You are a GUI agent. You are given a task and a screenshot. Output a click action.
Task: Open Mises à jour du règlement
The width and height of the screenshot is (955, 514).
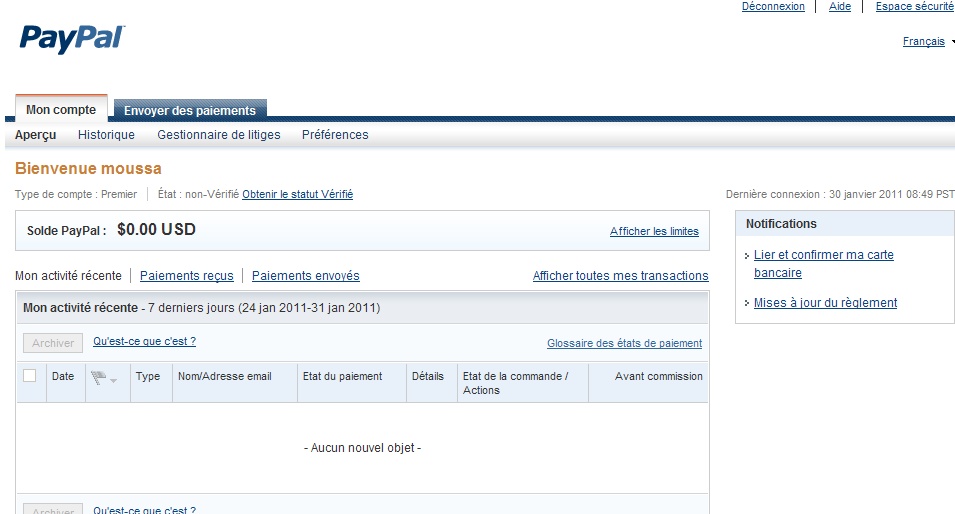click(825, 303)
